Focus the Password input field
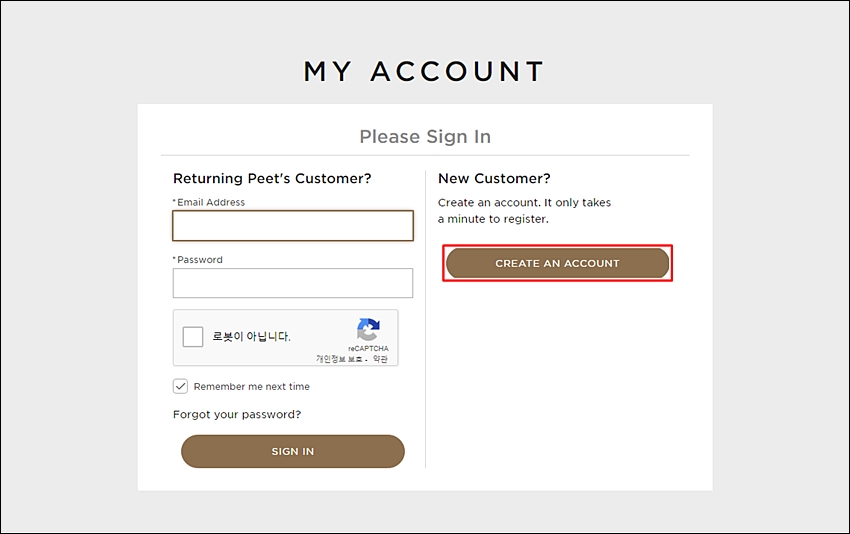Image resolution: width=850 pixels, height=534 pixels. (293, 283)
